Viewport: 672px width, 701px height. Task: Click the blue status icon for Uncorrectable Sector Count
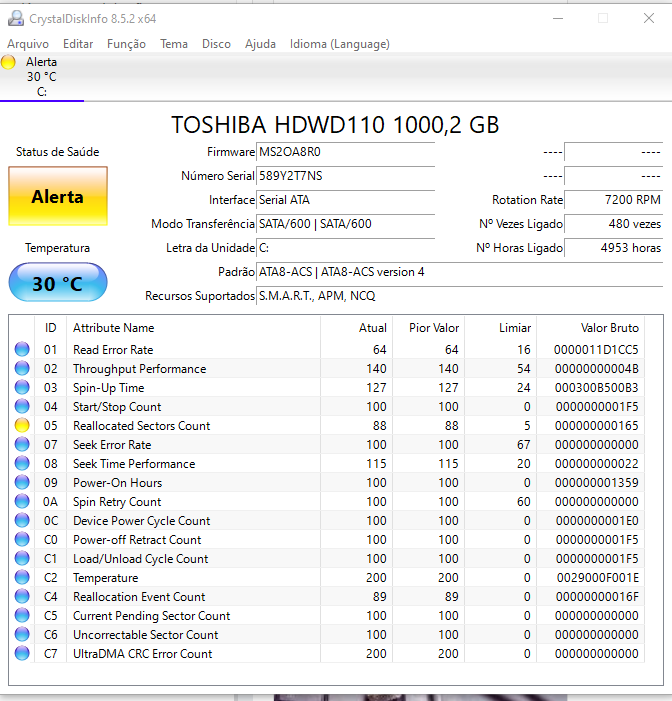point(22,634)
